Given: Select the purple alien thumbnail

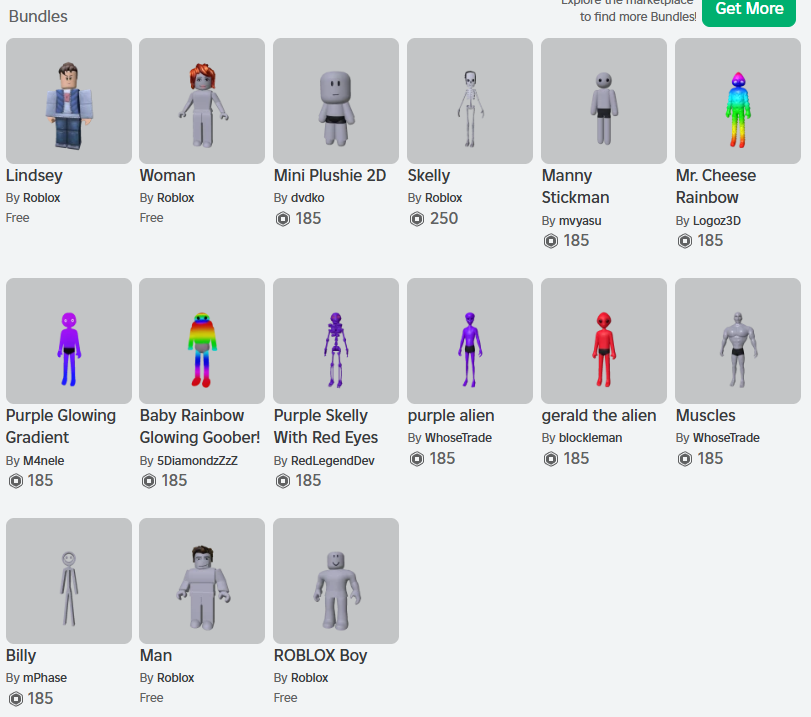Looking at the screenshot, I should pos(470,341).
